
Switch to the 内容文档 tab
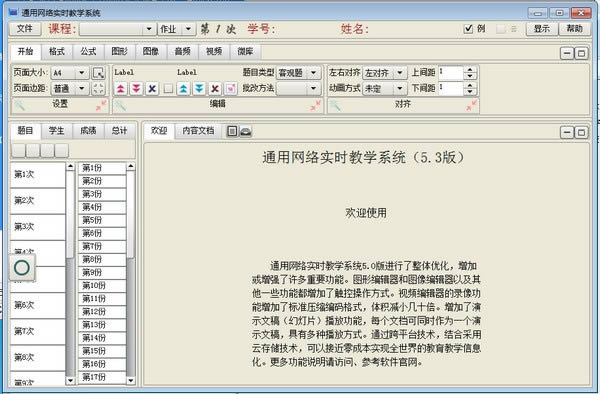pos(198,131)
